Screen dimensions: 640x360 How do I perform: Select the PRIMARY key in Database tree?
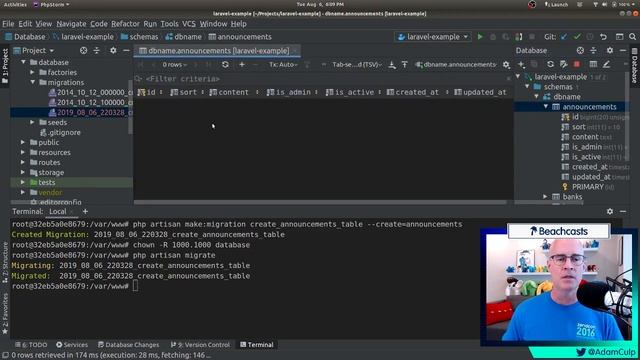point(588,187)
